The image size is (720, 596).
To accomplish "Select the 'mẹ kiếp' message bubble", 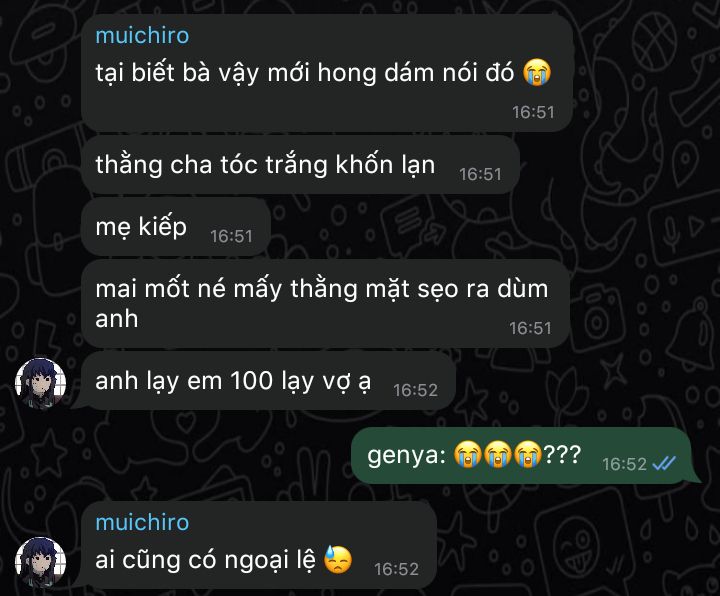I will click(176, 226).
